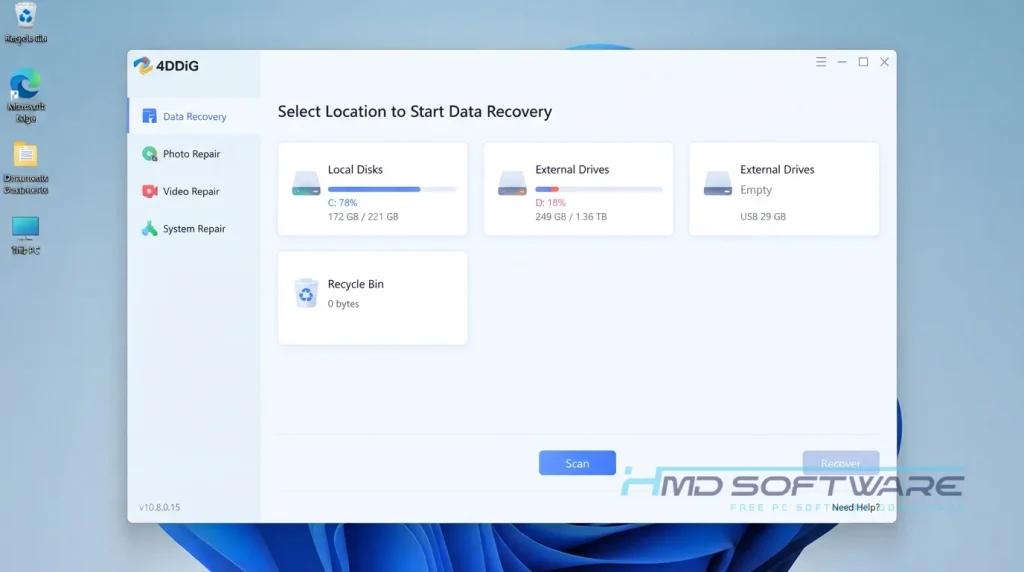Screen dimensions: 1024x572
Task: Select the empty USB 29 GB drive icon
Action: [x=717, y=183]
